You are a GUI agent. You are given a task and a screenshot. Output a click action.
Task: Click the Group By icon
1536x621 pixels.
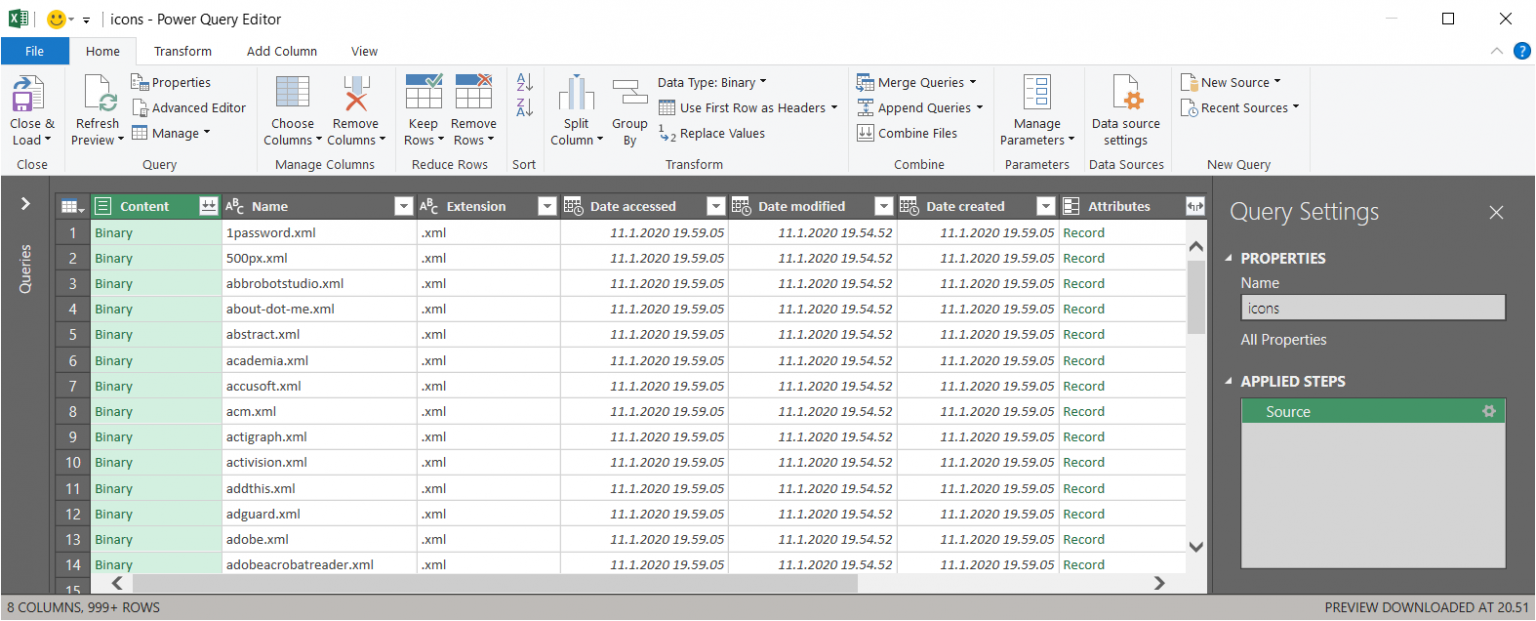coord(630,92)
